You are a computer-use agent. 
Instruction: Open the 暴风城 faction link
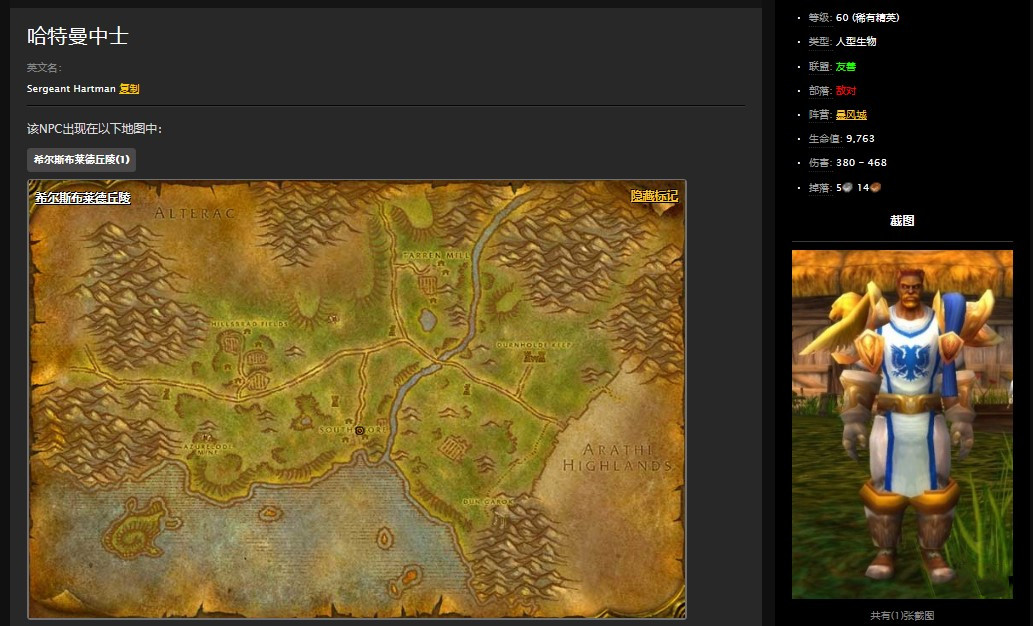851,115
